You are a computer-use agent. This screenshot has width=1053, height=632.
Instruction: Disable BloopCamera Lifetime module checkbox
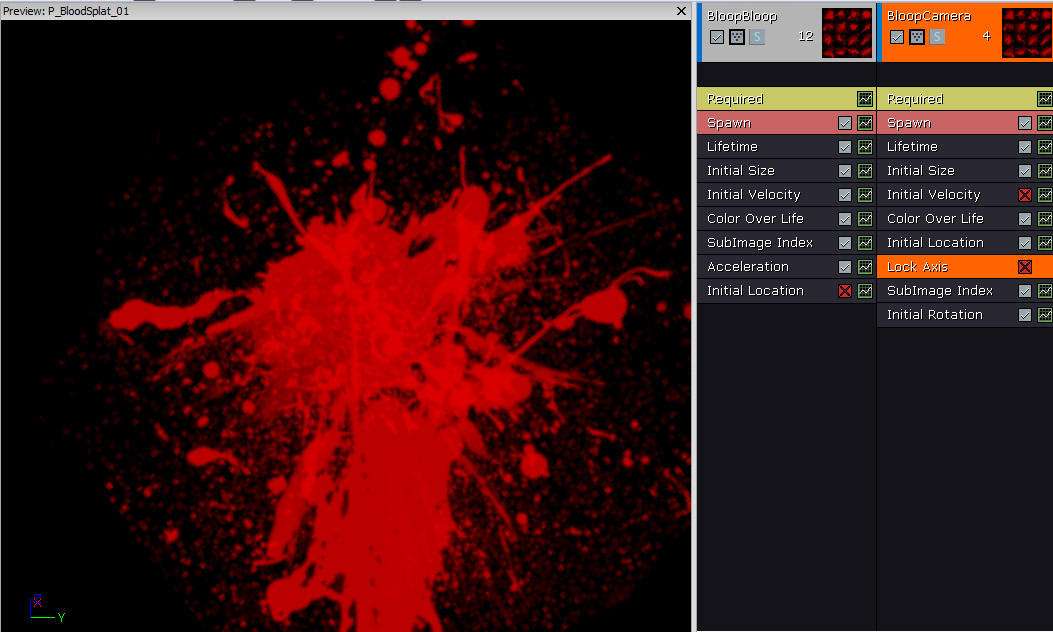tap(1025, 147)
